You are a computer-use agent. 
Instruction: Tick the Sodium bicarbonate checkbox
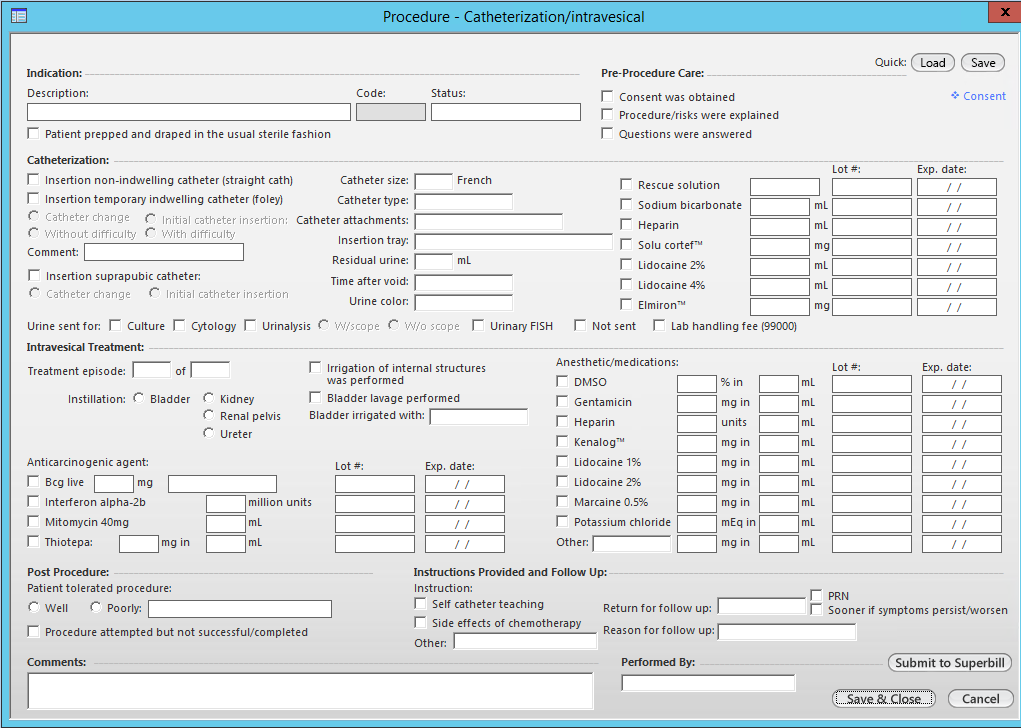pos(626,204)
